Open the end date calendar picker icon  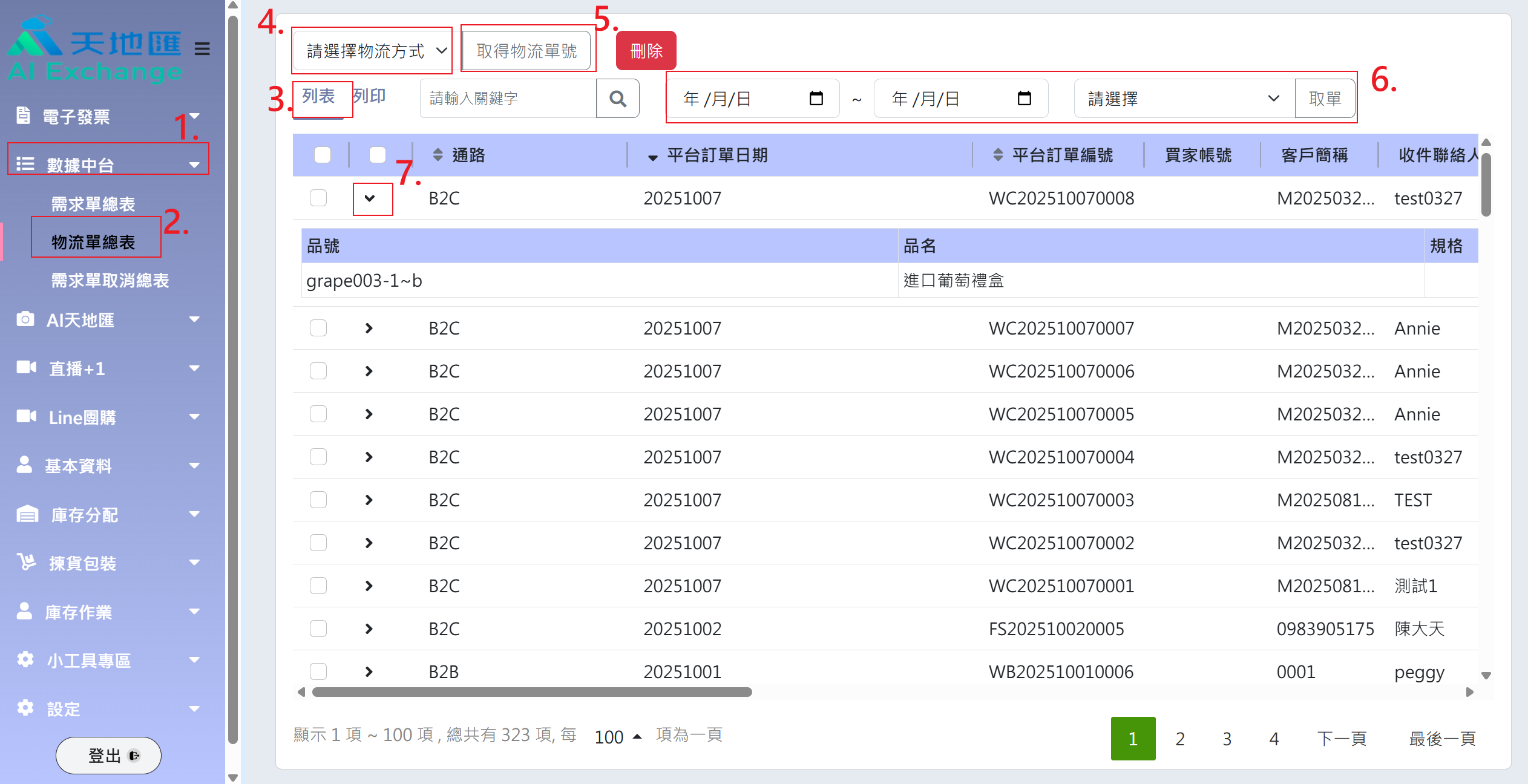pyautogui.click(x=1024, y=99)
